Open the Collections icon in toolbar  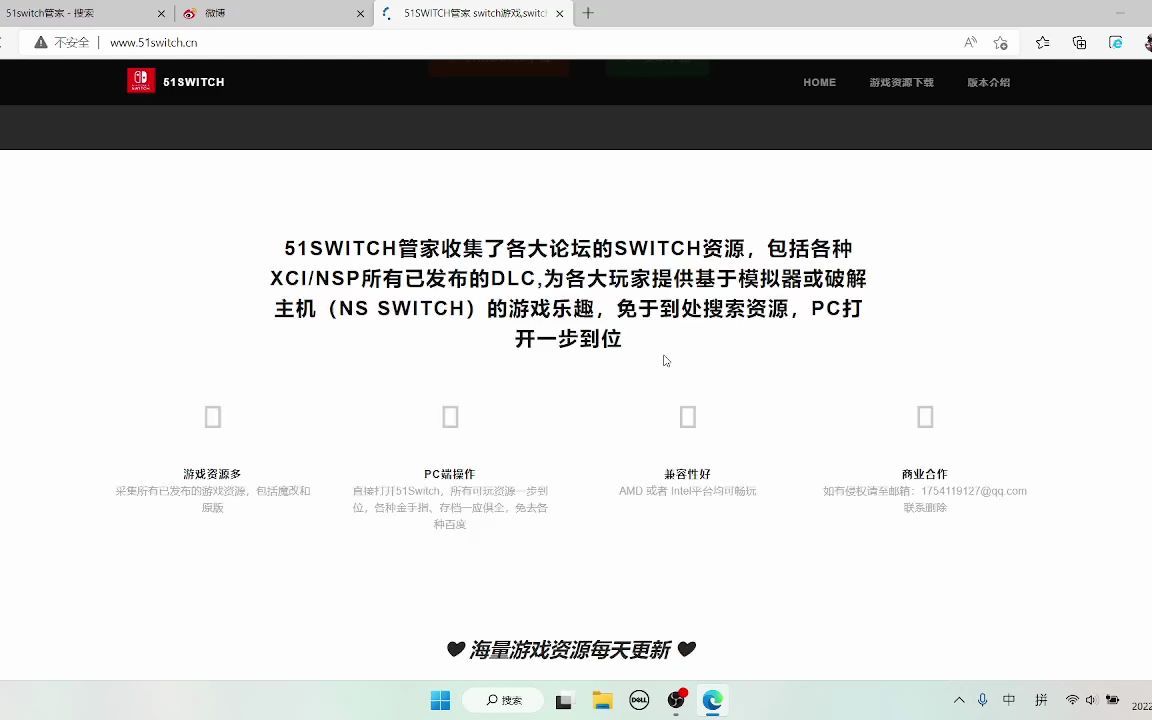click(1078, 43)
